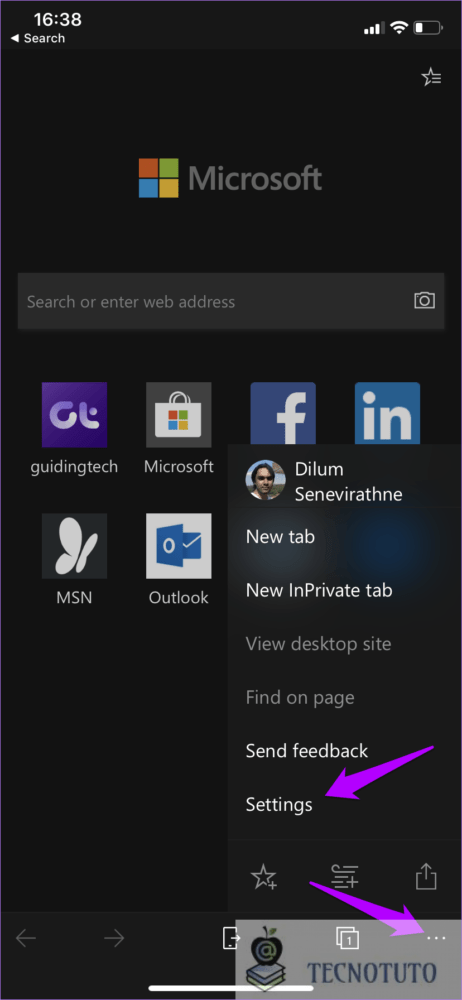The width and height of the screenshot is (462, 1000).
Task: Tap the Dilum Senevirathne profile entry
Action: point(345,482)
